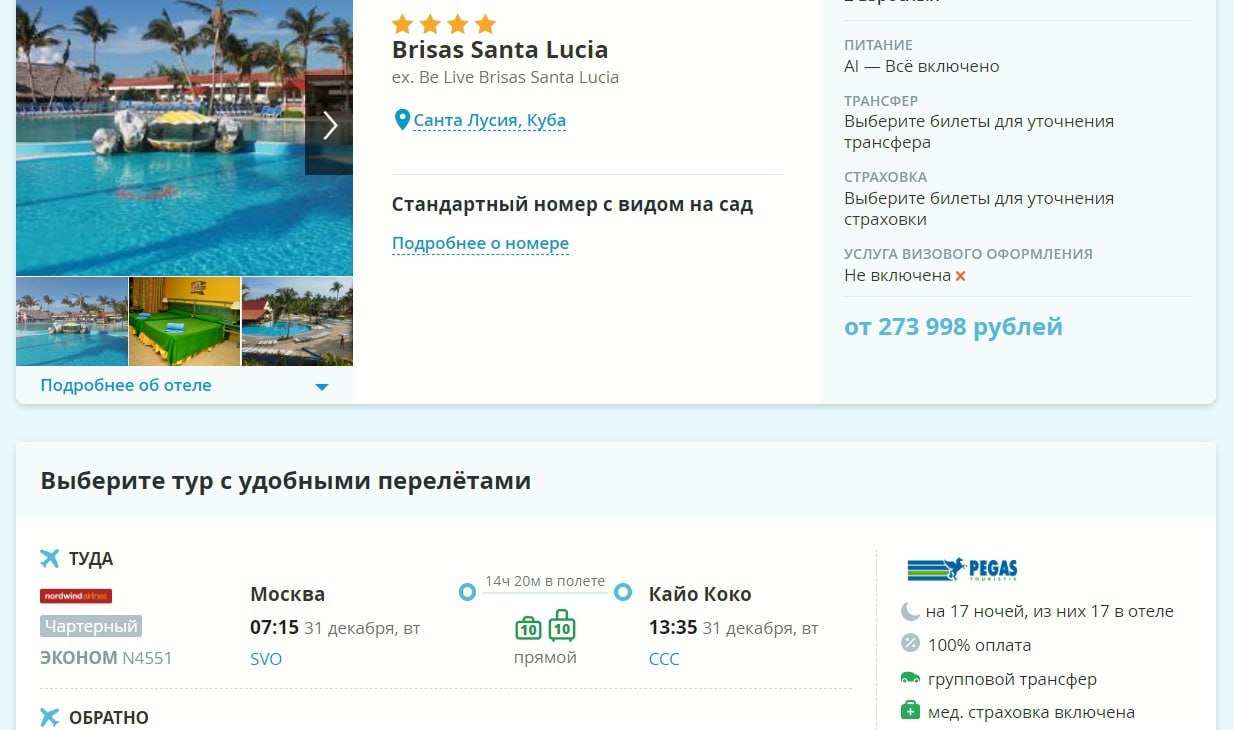Select the third thumbnail with palm trees

pyautogui.click(x=298, y=321)
